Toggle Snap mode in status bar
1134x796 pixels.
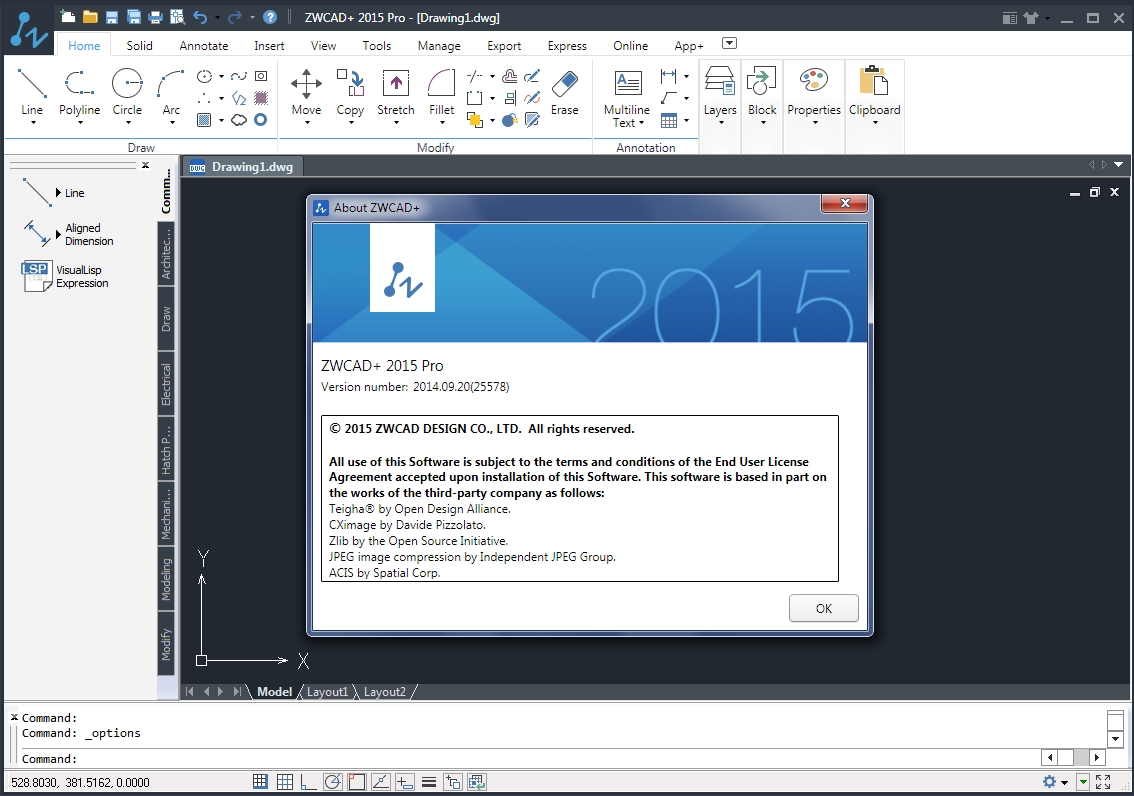click(x=260, y=782)
